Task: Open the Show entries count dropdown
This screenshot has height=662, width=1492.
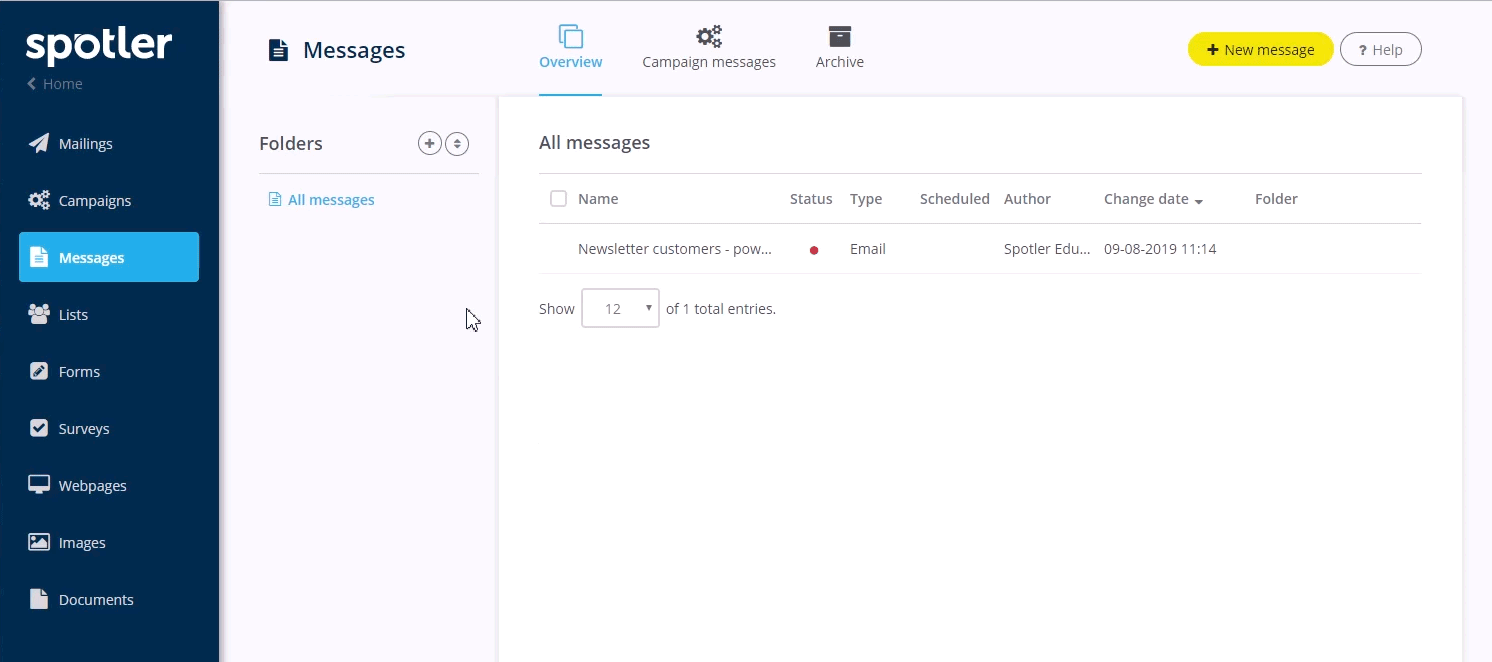Action: 620,309
